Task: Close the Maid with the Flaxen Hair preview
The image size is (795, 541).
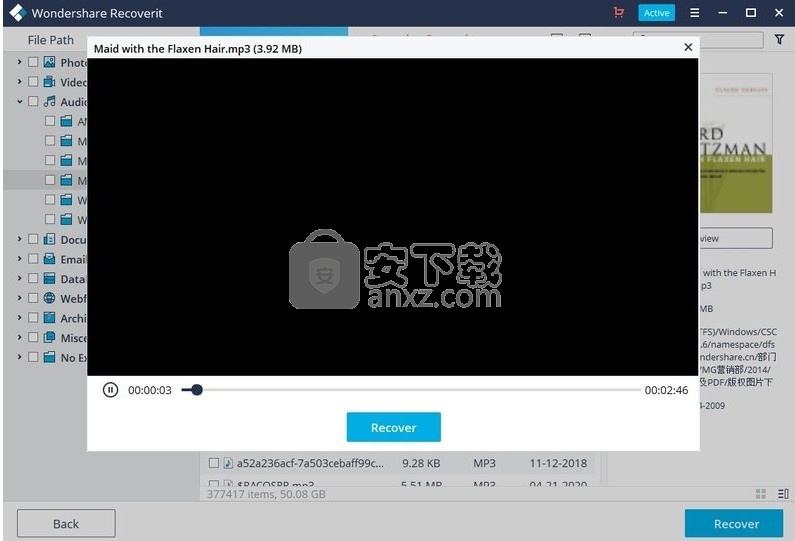Action: coord(688,47)
